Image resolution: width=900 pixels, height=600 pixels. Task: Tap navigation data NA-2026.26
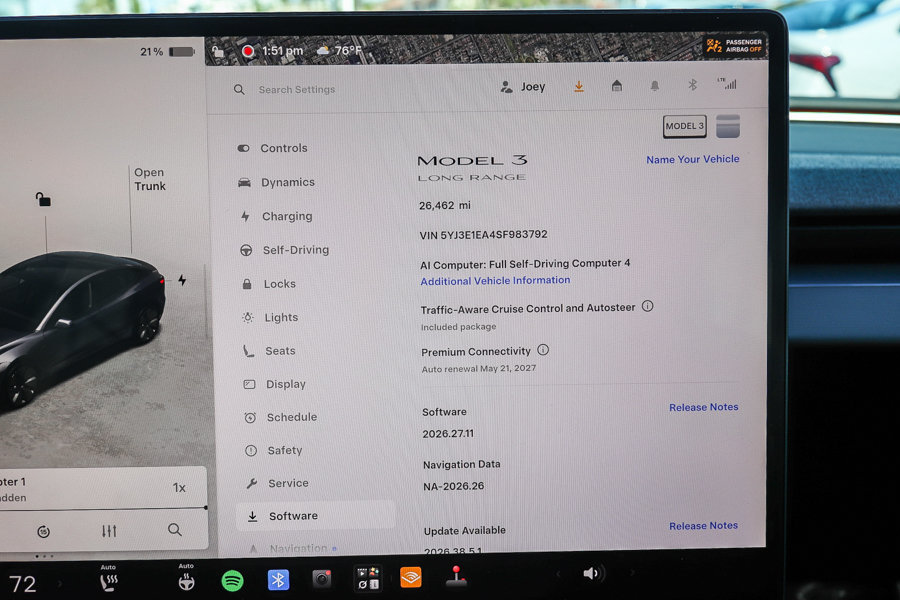click(x=453, y=486)
